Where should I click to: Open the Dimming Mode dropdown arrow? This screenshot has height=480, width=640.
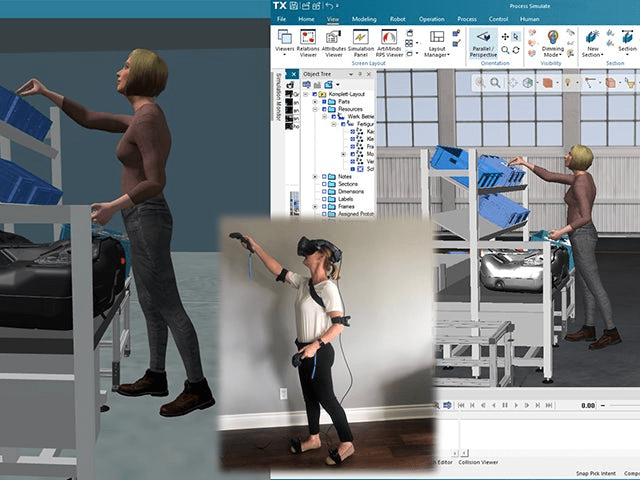point(561,55)
